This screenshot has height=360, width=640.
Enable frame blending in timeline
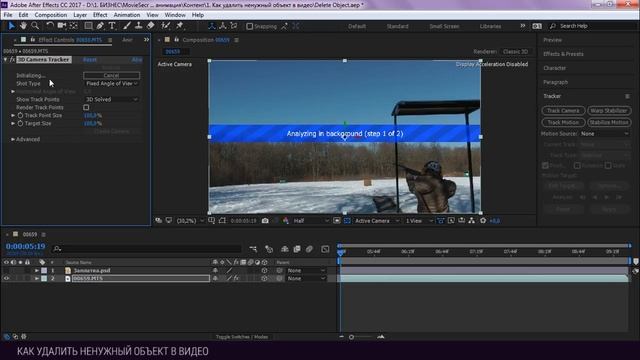point(297,249)
